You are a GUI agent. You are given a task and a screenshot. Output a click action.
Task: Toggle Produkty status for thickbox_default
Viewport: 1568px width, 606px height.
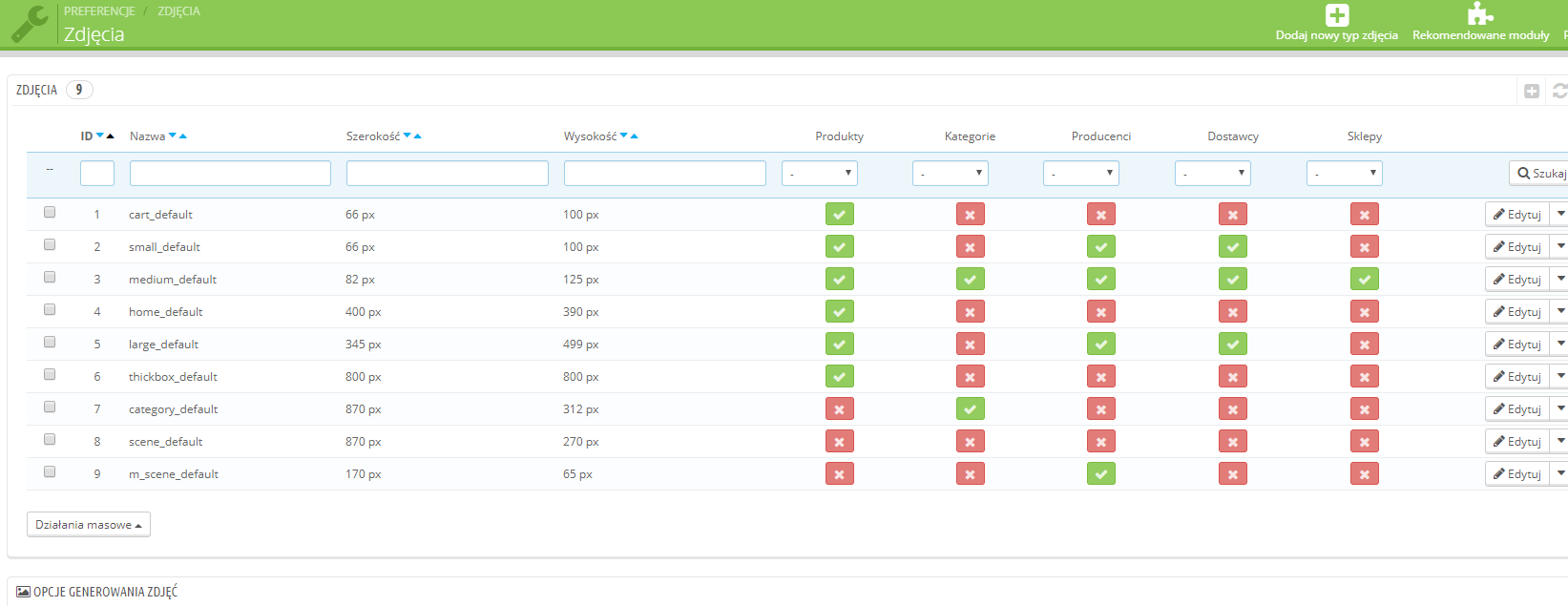[x=840, y=377]
